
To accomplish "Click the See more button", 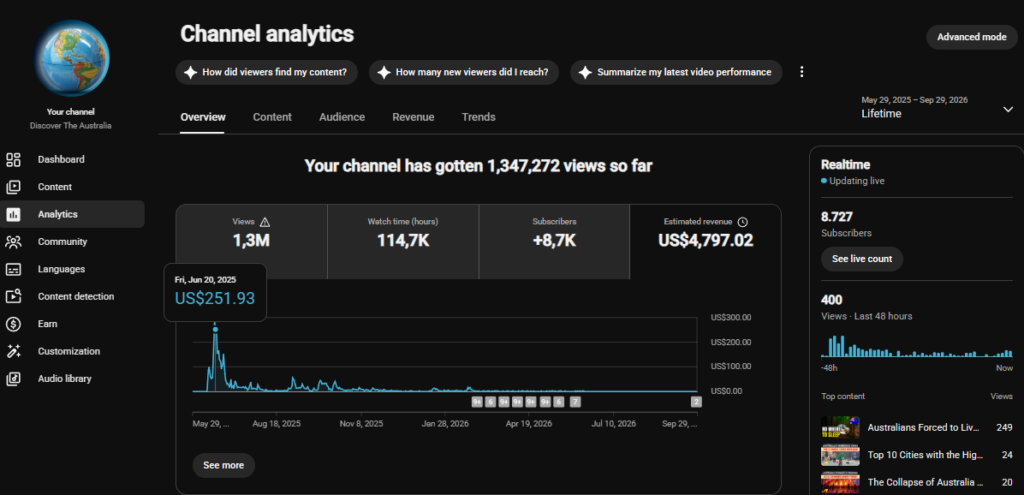I will (x=223, y=466).
